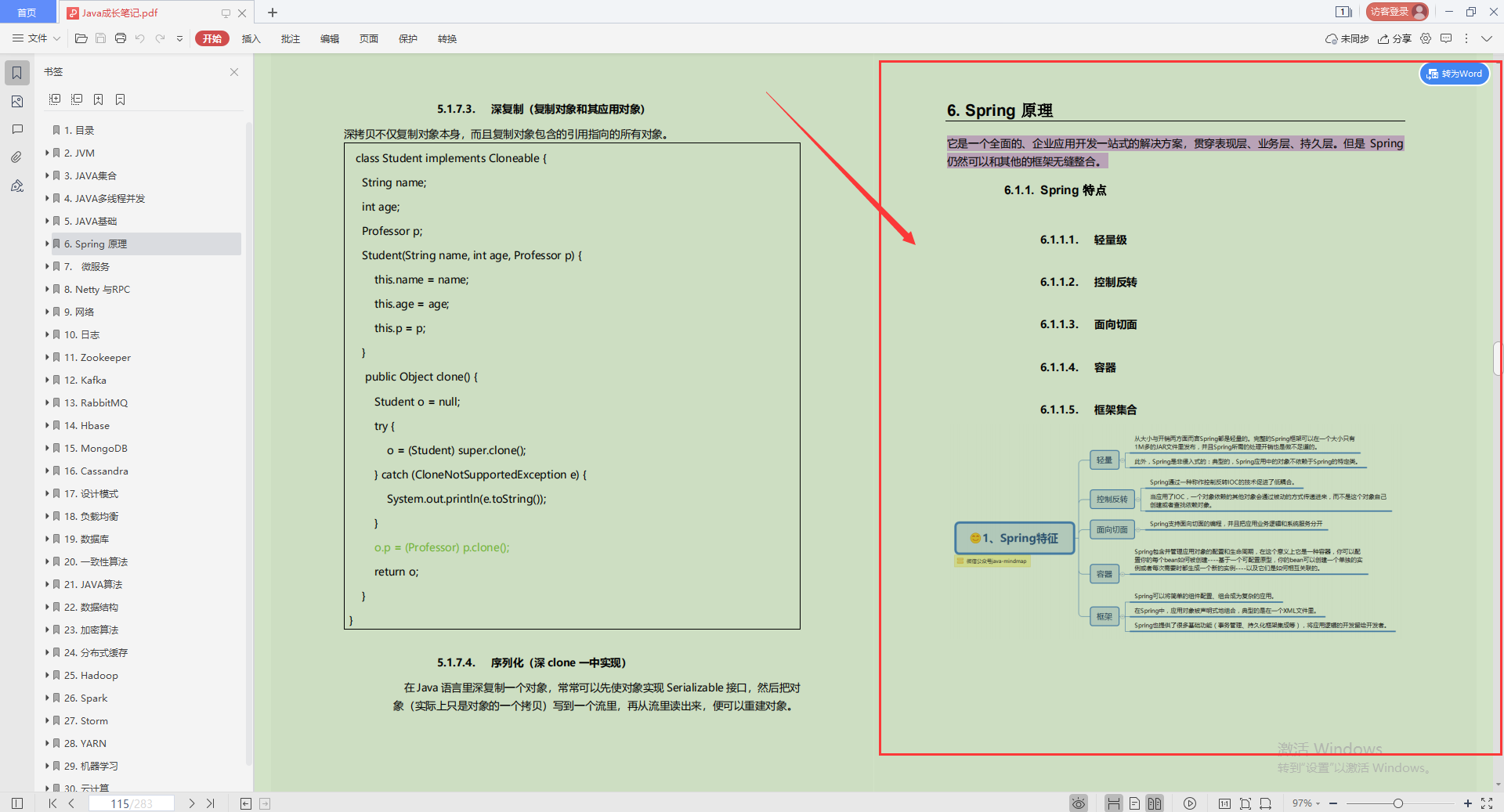The image size is (1504, 812).
Task: Open the signature panel in sidebar
Action: pyautogui.click(x=16, y=186)
